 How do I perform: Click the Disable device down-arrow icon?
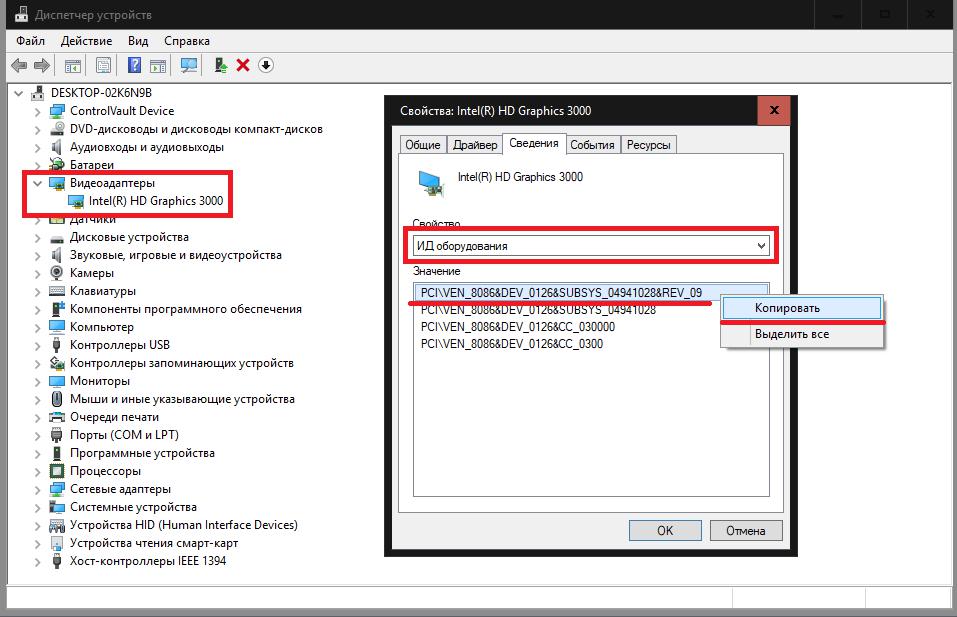[266, 65]
